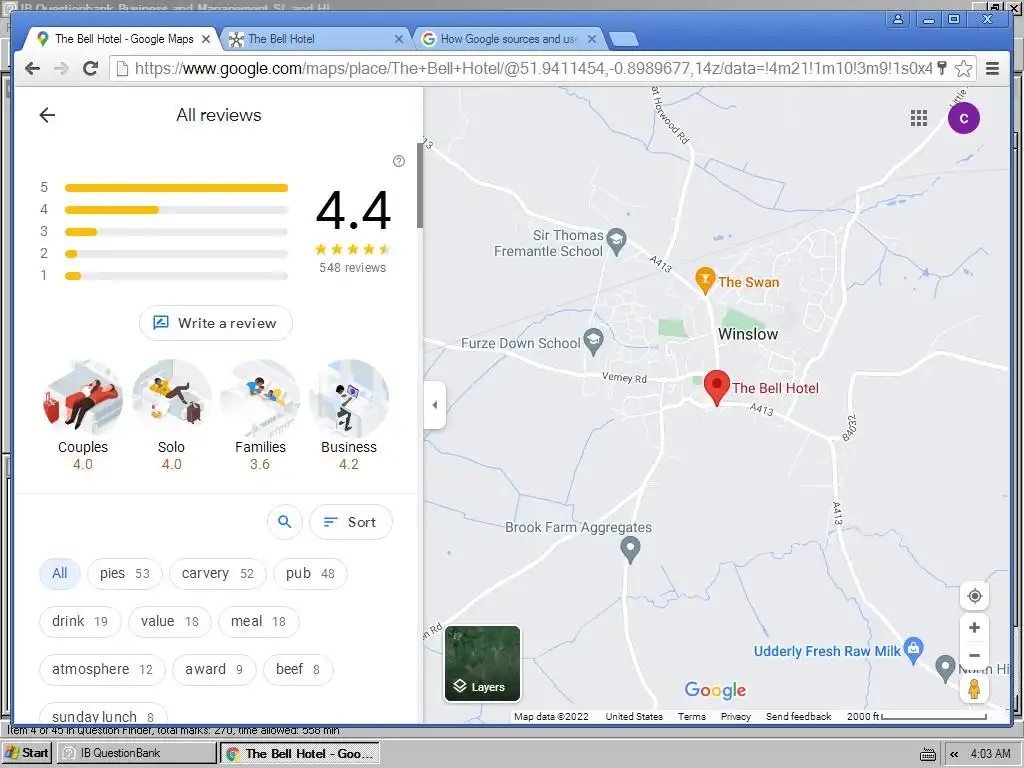Filter reviews by pub

point(310,573)
